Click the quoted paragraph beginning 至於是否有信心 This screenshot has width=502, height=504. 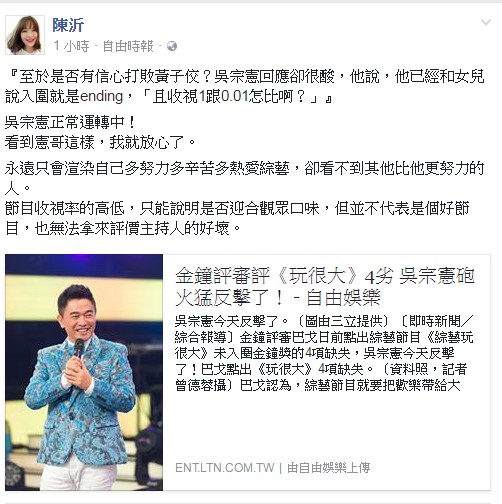245,87
